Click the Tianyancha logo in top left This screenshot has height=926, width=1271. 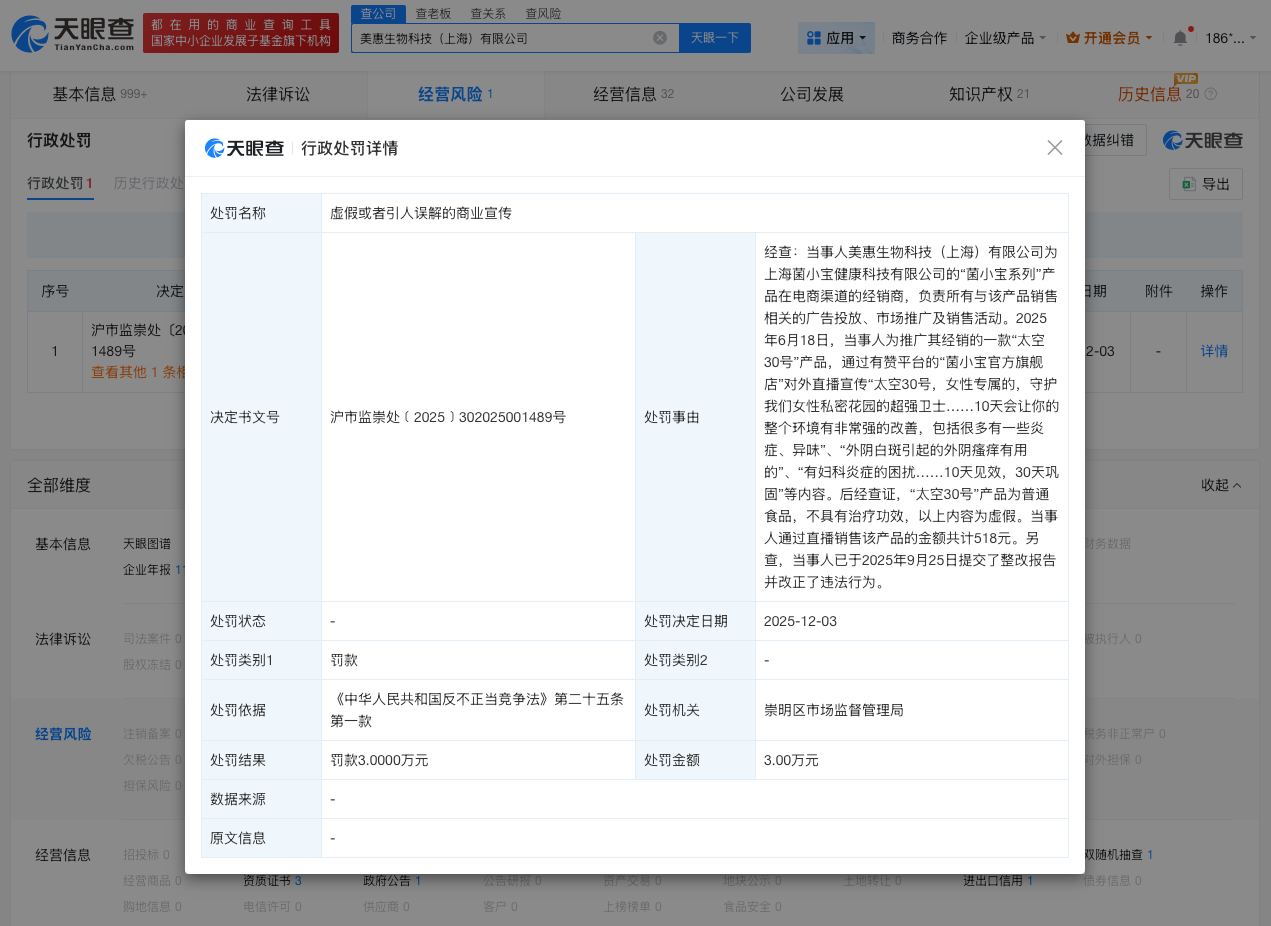pyautogui.click(x=72, y=33)
